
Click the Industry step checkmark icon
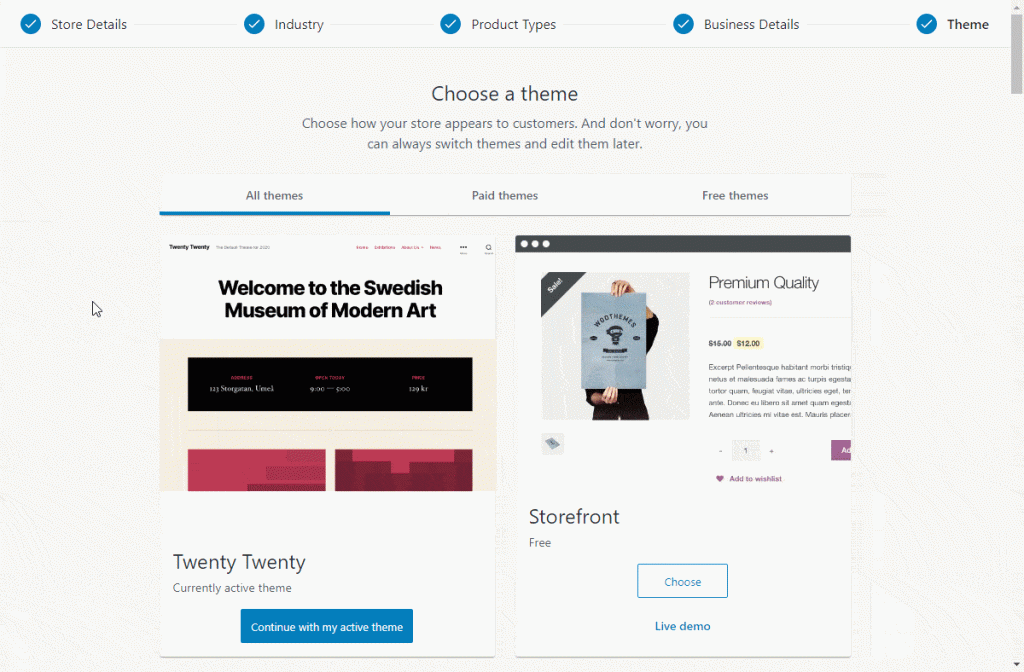point(254,24)
